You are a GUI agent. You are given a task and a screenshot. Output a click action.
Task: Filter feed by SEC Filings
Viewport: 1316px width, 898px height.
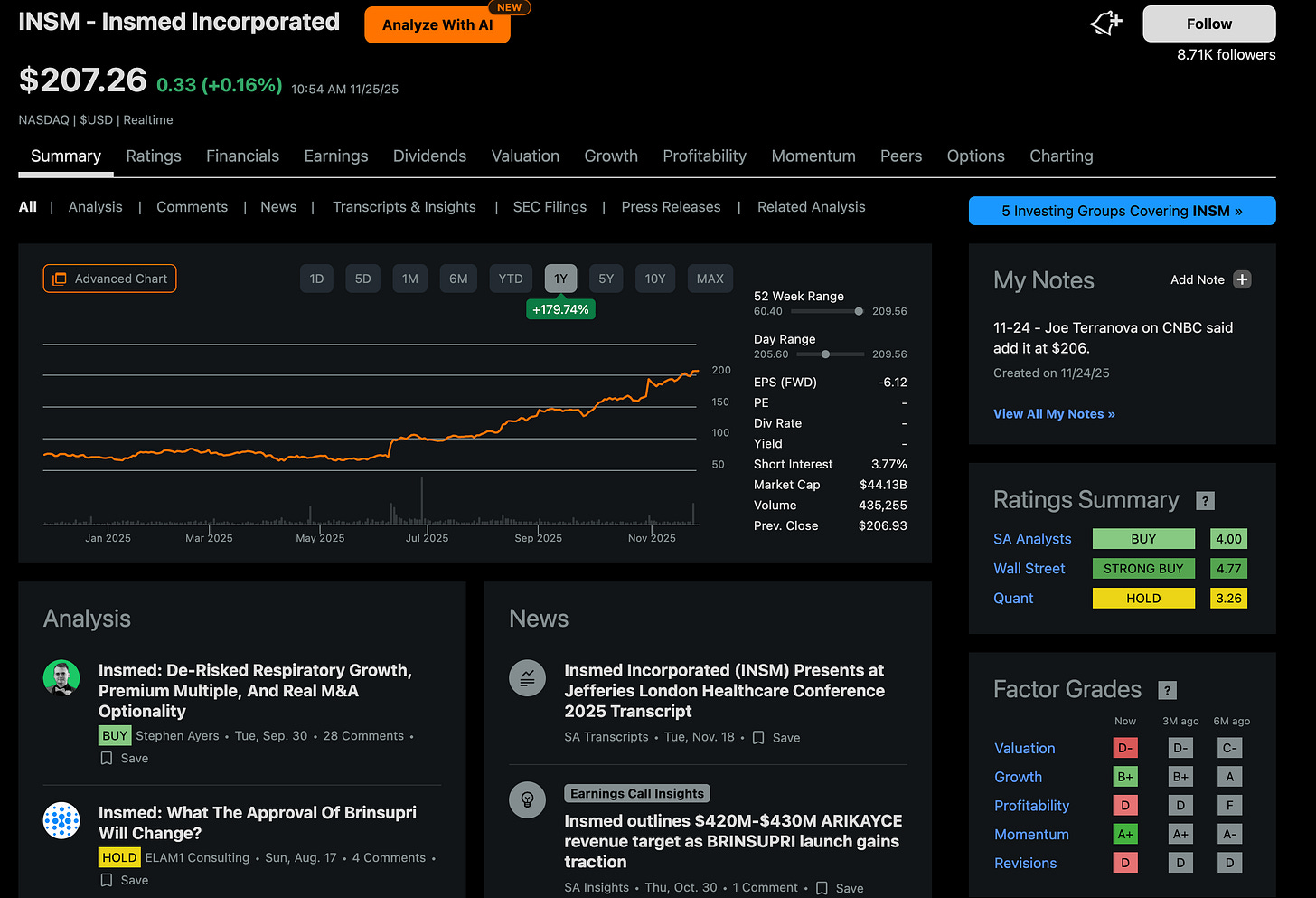pyautogui.click(x=550, y=207)
